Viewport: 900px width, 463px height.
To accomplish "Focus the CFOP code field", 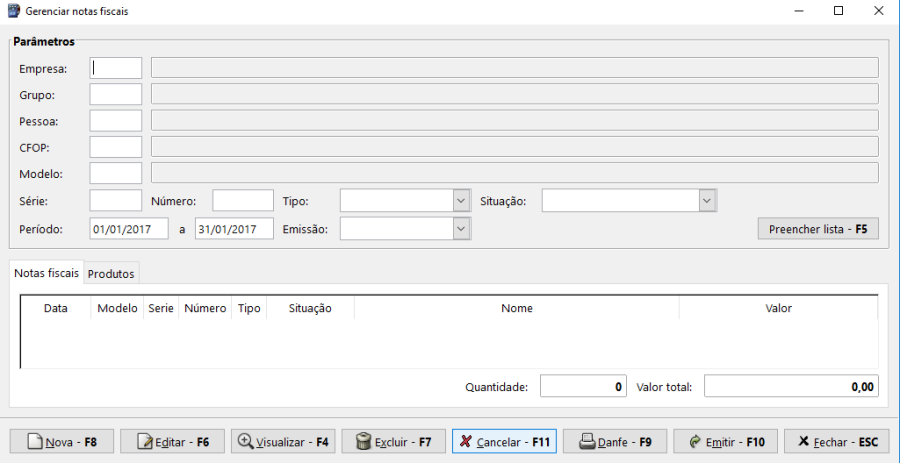I will point(115,147).
